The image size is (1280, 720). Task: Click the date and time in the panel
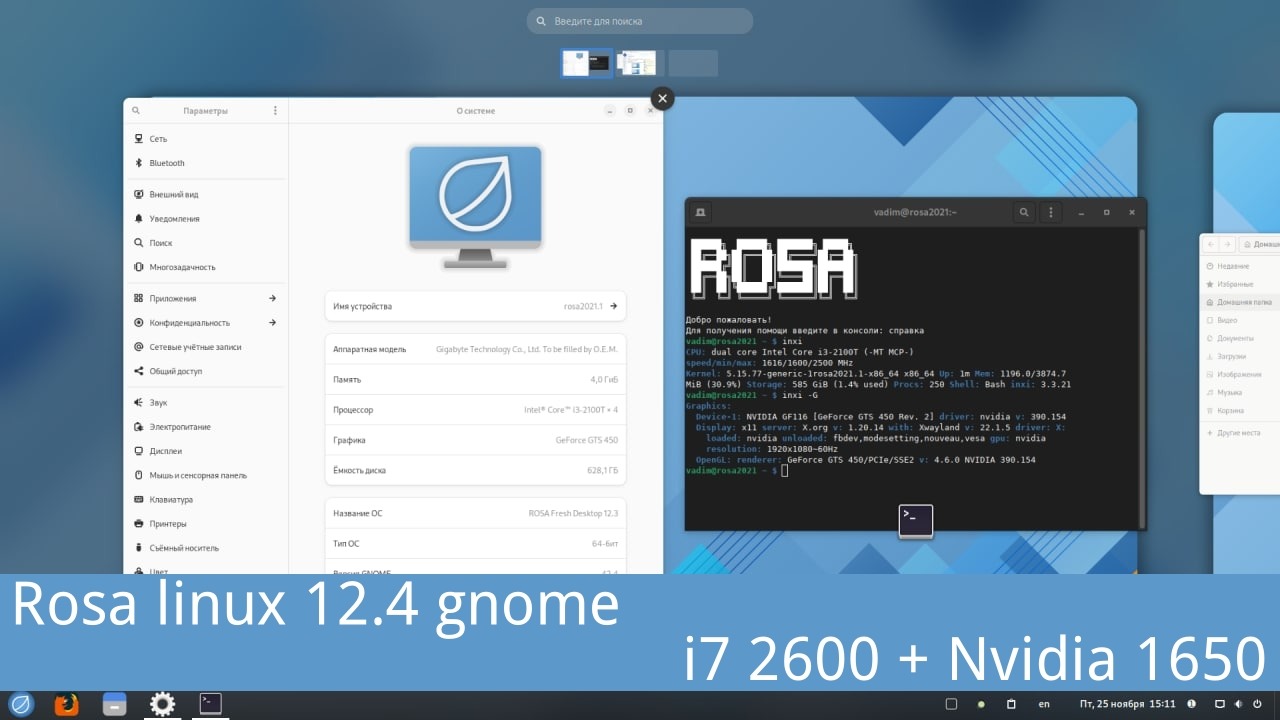tap(1128, 704)
